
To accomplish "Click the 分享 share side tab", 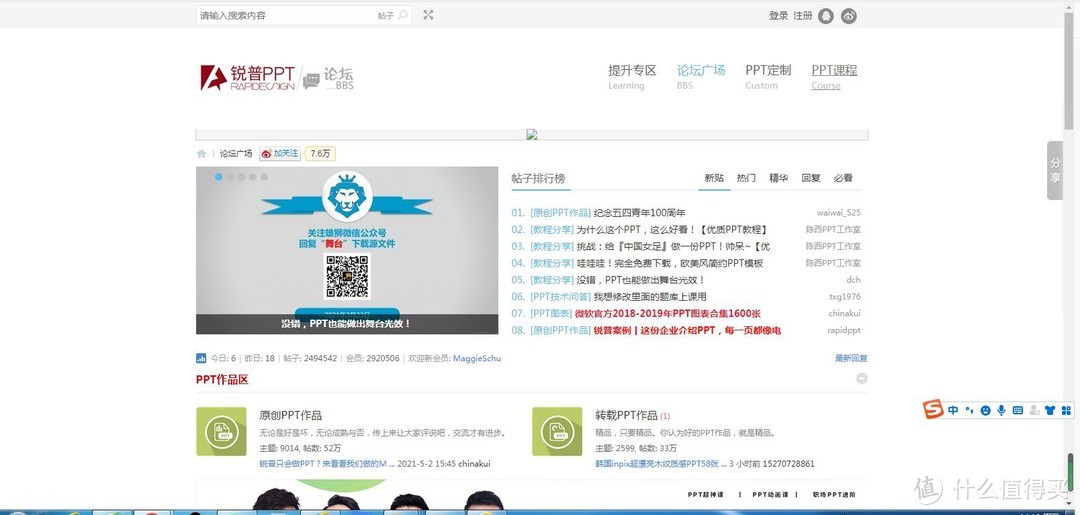I will click(x=1055, y=170).
